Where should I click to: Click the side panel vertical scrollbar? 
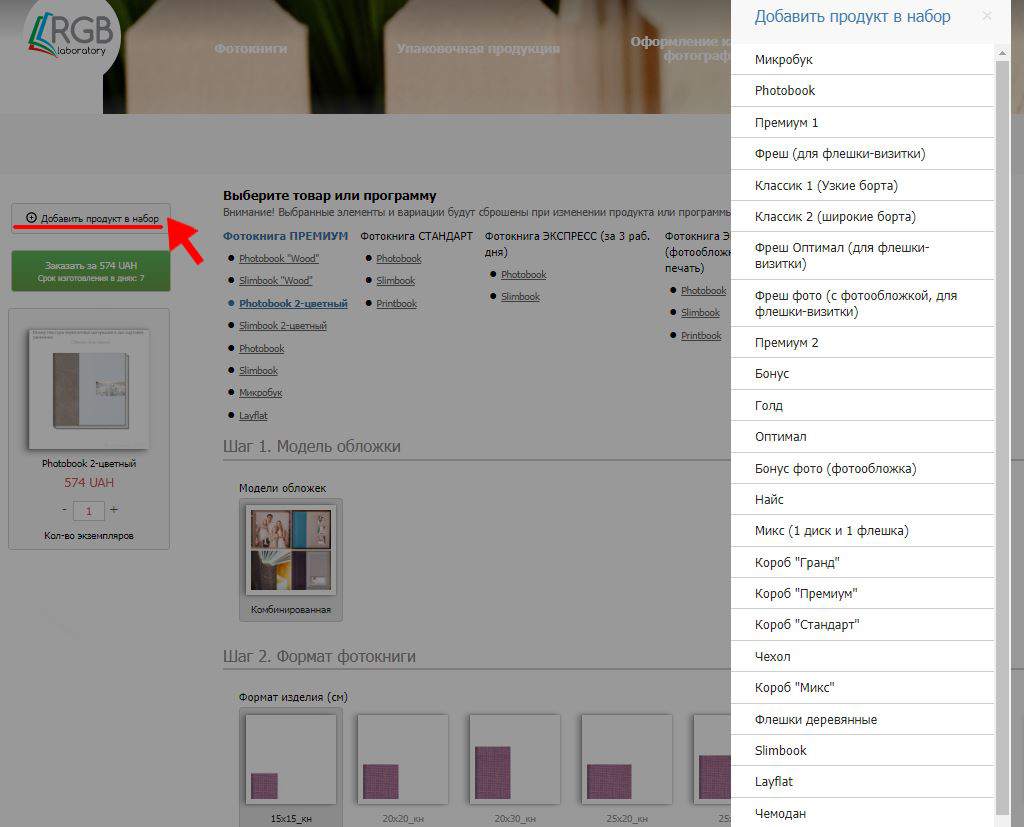pos(1002,400)
